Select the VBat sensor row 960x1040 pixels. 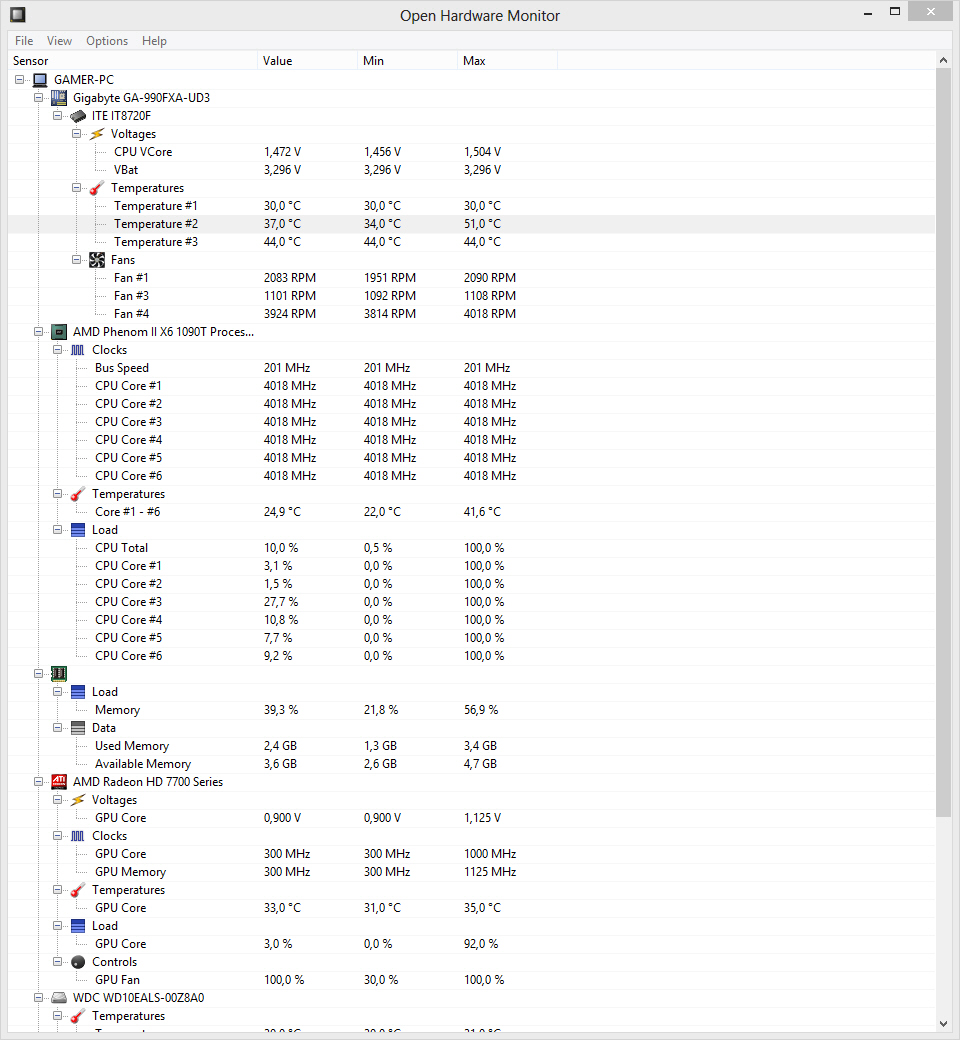click(x=472, y=170)
